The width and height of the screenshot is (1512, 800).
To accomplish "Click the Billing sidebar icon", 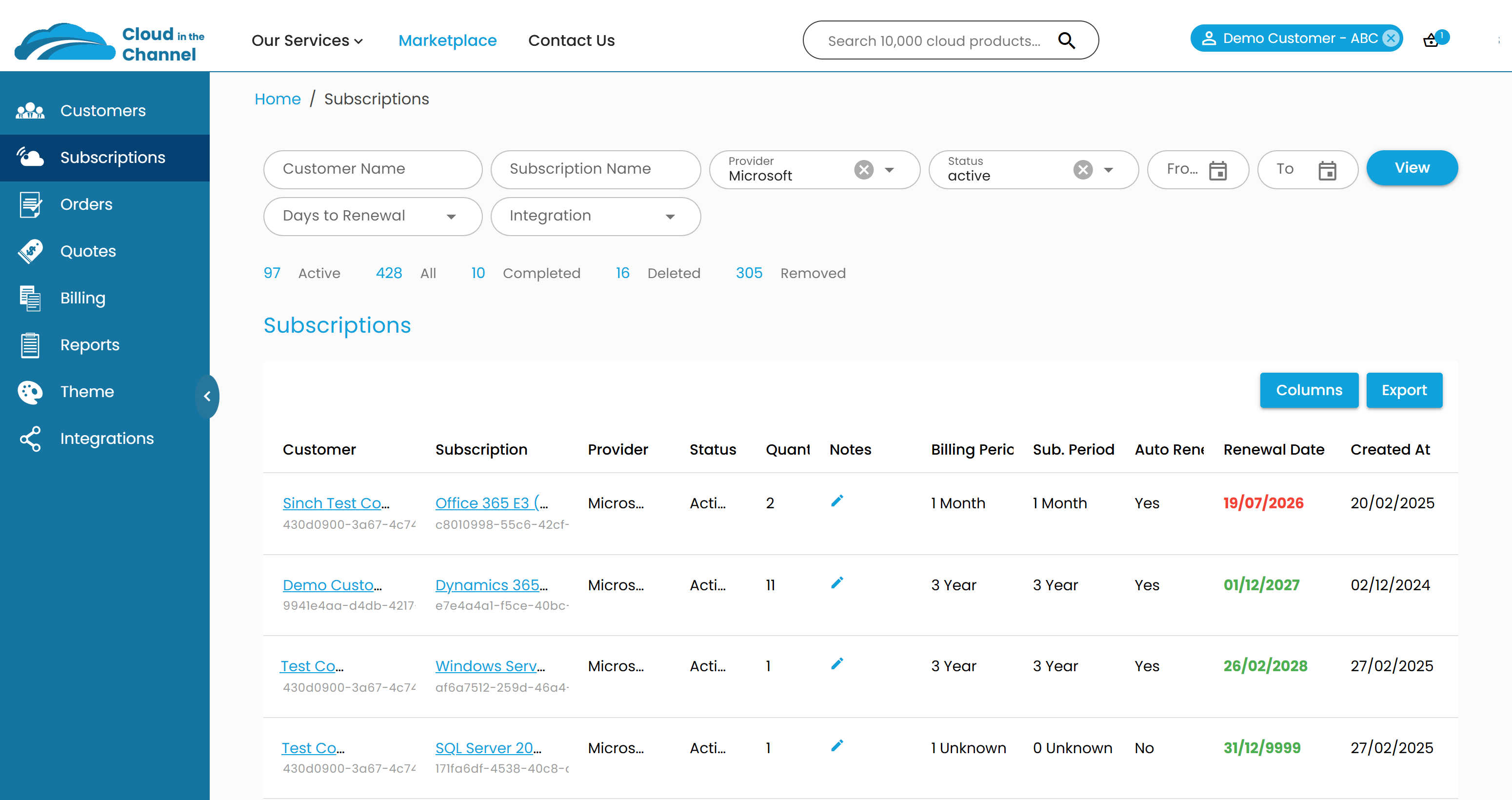I will point(30,298).
